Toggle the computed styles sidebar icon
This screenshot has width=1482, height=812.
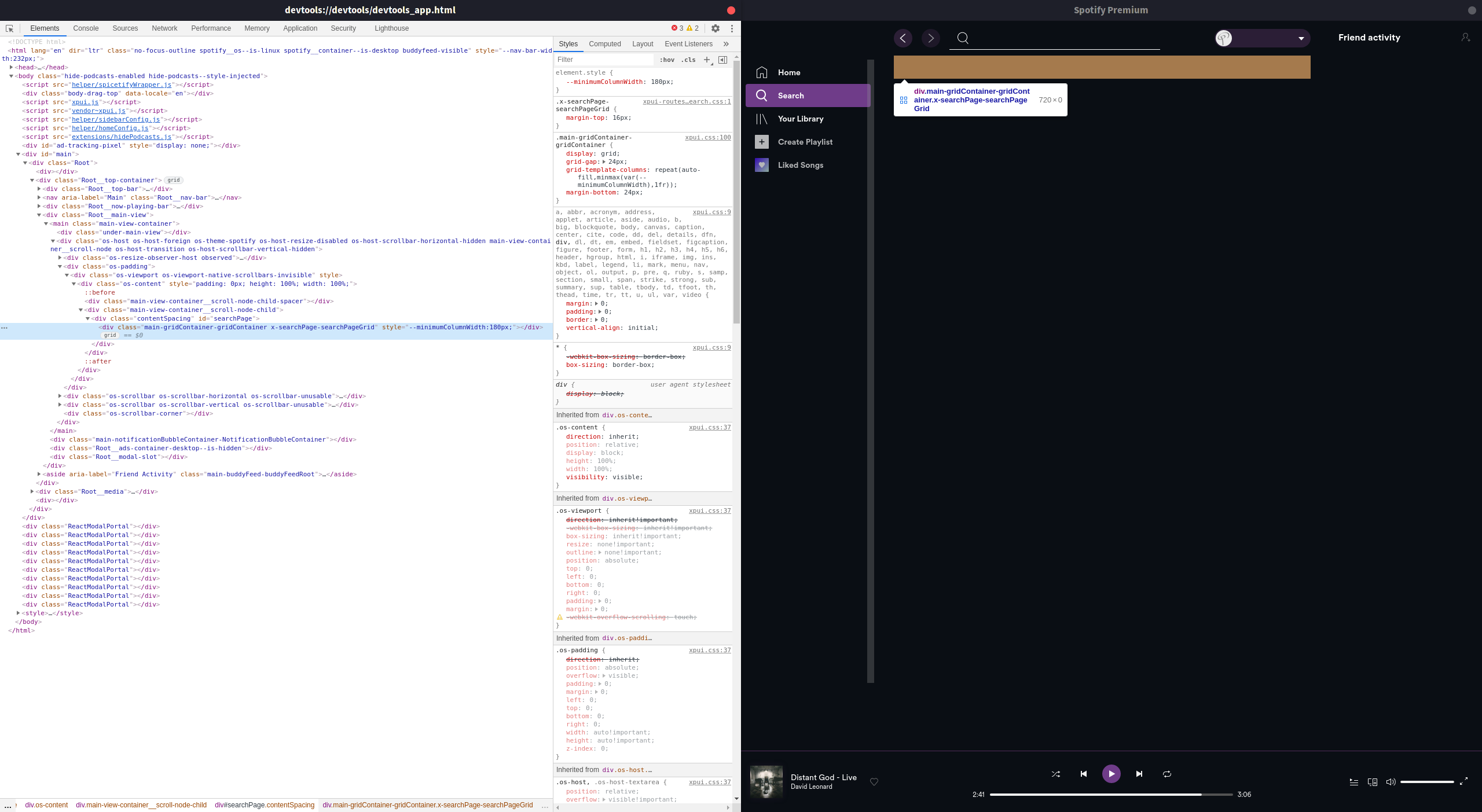coord(722,60)
